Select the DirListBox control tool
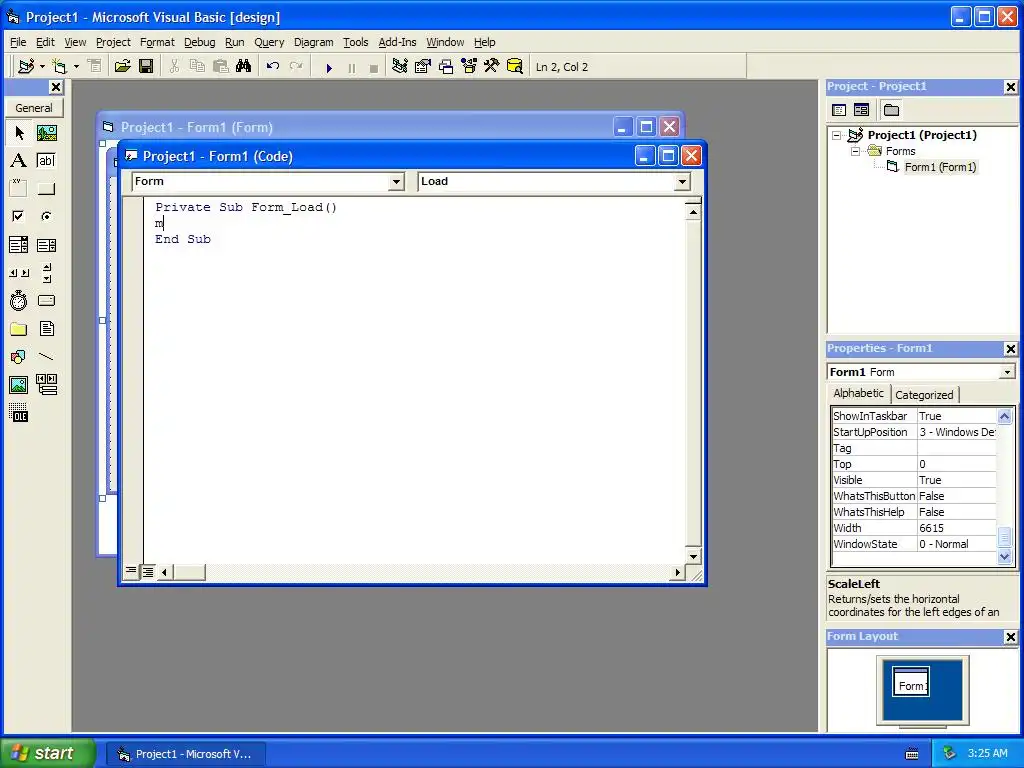Screen dimensions: 1024x768 [x=19, y=329]
